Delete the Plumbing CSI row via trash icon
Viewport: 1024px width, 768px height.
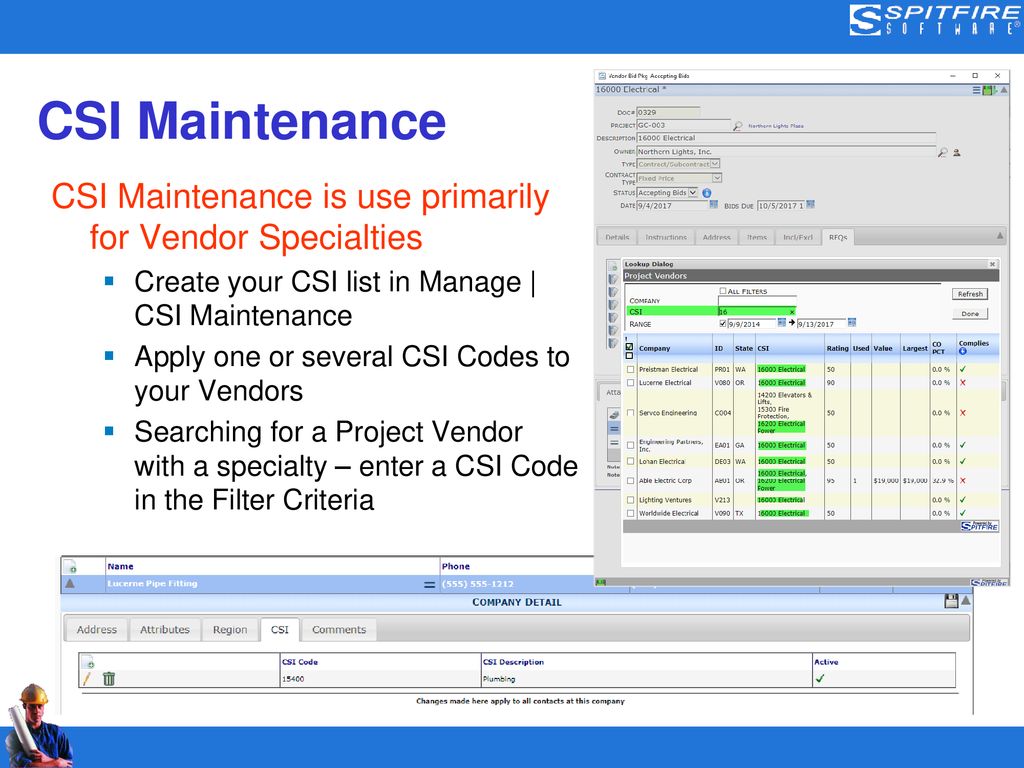coord(108,679)
